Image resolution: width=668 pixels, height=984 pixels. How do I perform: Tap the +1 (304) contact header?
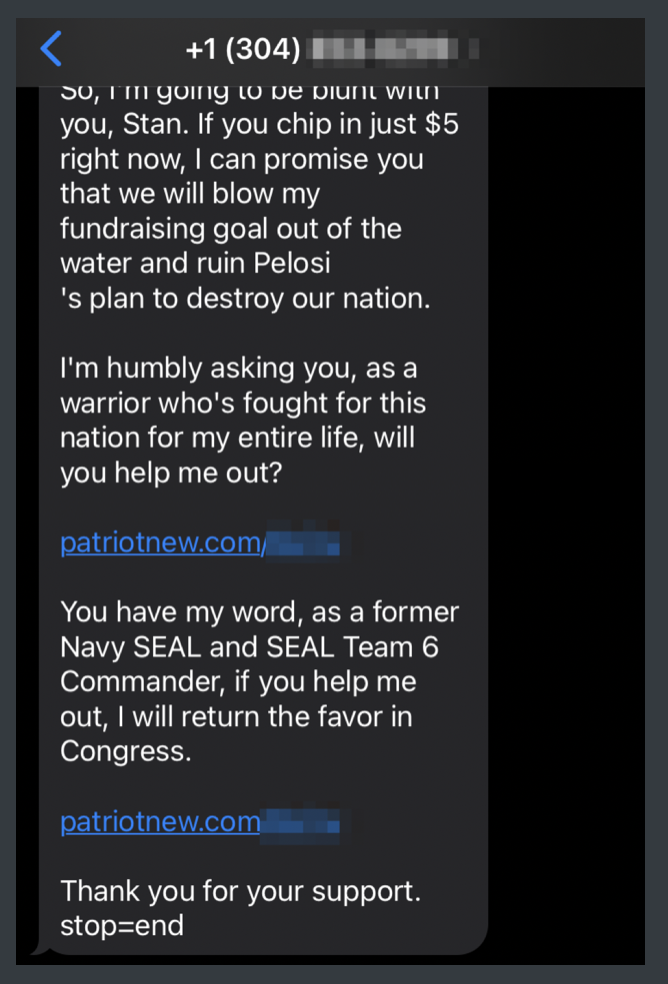(244, 48)
